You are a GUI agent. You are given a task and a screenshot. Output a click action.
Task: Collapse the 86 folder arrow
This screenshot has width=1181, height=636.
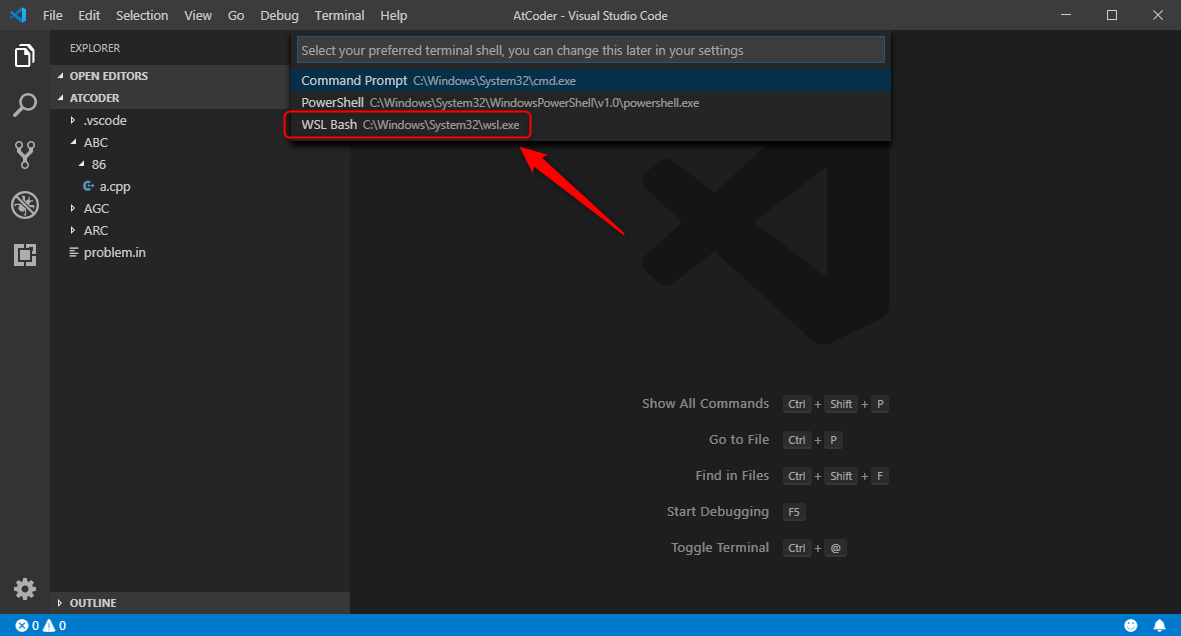click(82, 164)
